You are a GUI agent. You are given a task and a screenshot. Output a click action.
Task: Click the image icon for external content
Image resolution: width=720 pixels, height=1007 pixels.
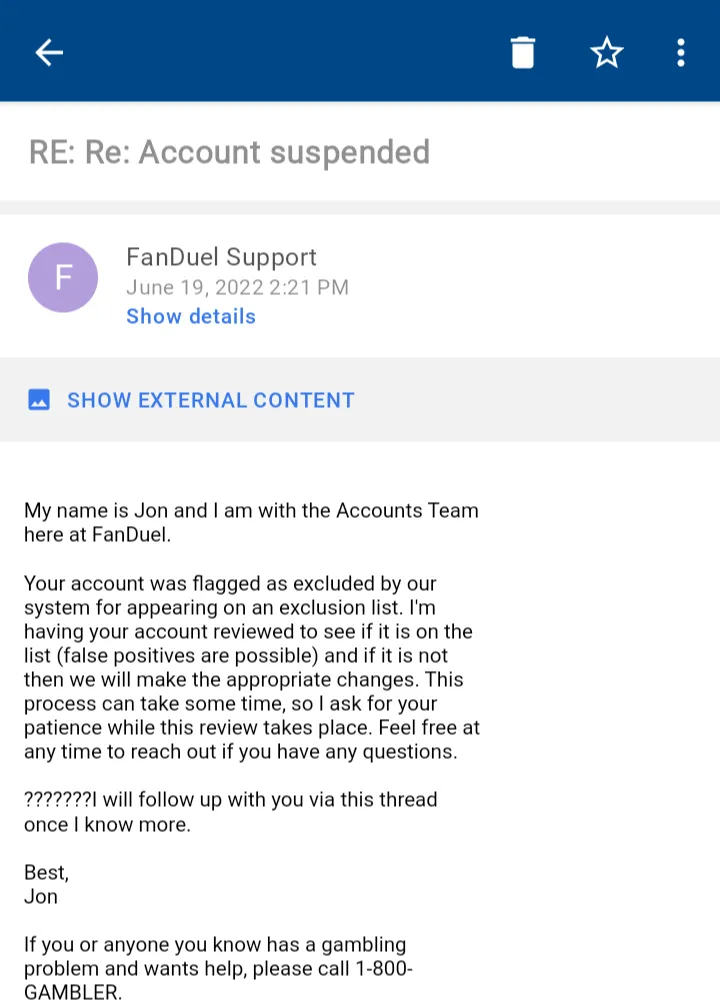(39, 400)
